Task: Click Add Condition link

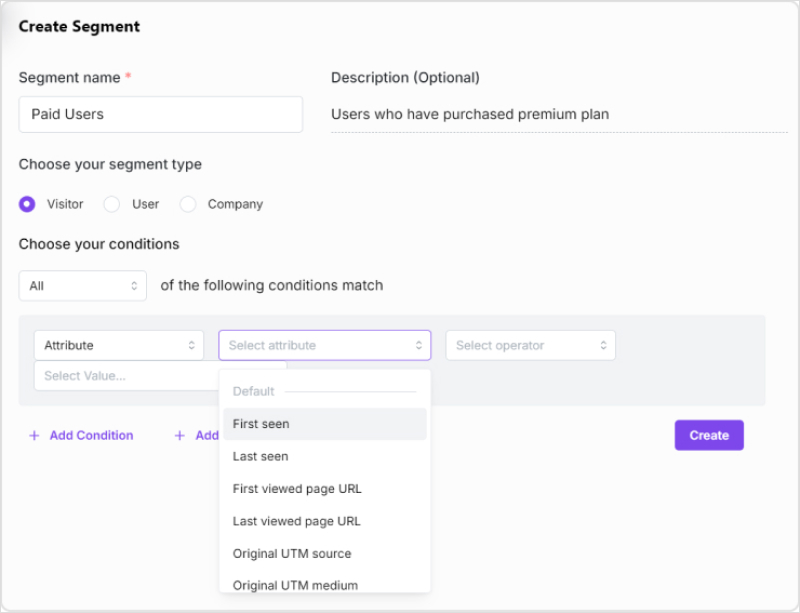Action: (x=91, y=435)
